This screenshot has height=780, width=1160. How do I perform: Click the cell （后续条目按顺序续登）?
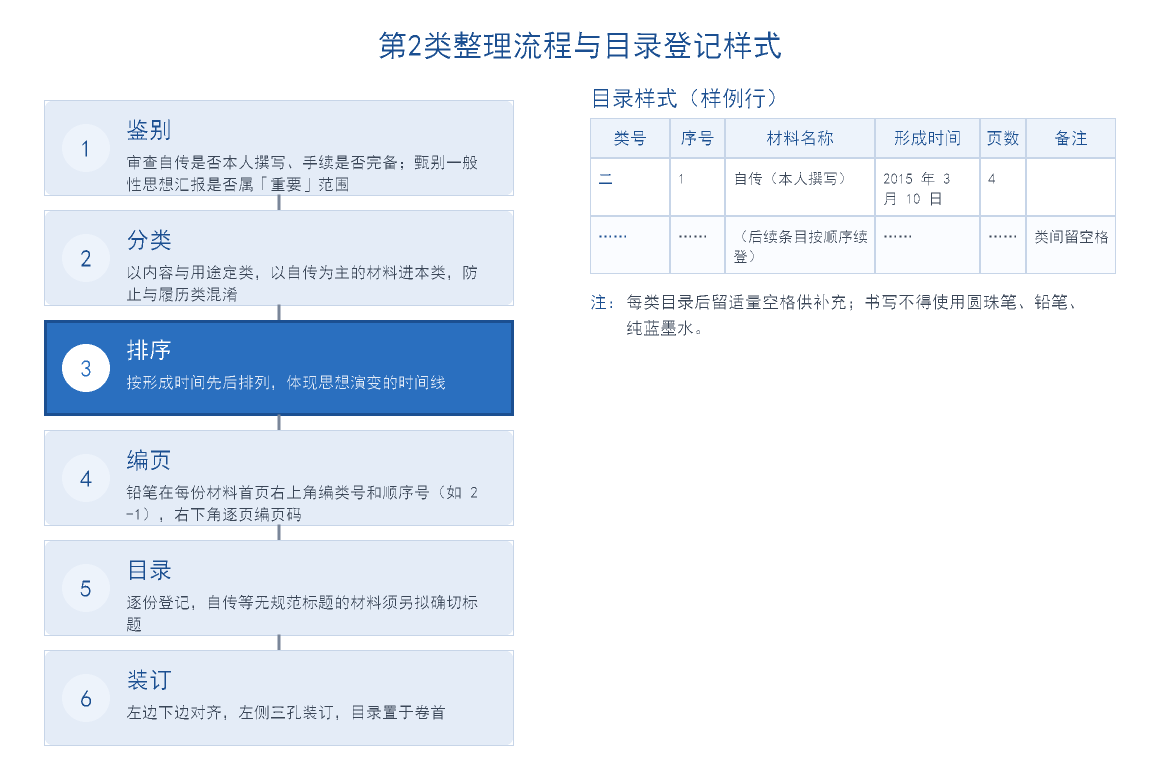point(800,245)
